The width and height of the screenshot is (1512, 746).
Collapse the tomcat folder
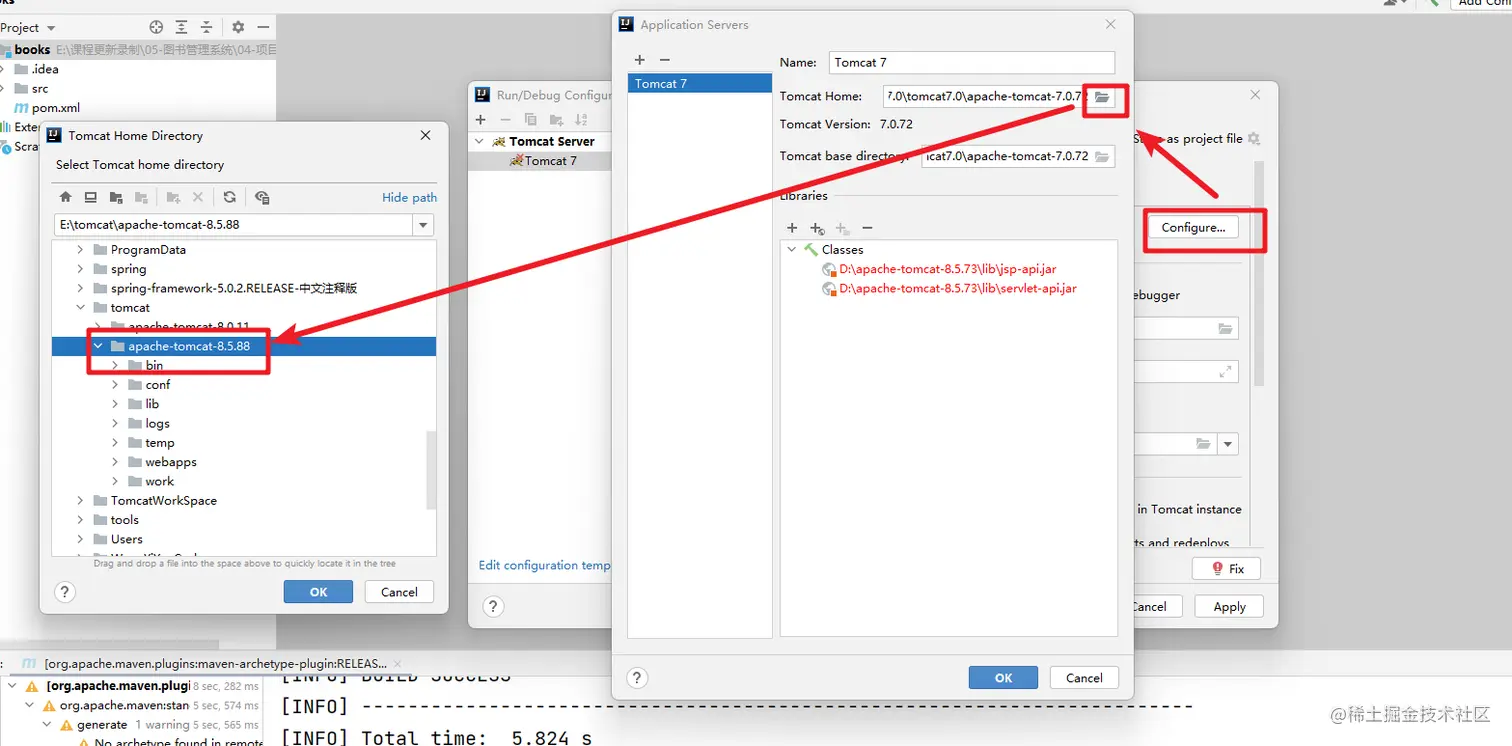pyautogui.click(x=80, y=308)
